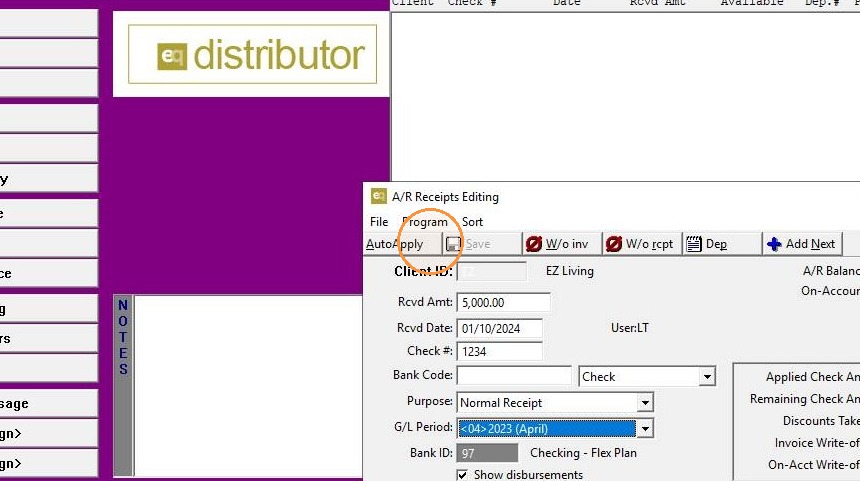This screenshot has height=481, width=860.
Task: Click the W/o rcpt red icon
Action: pyautogui.click(x=614, y=244)
